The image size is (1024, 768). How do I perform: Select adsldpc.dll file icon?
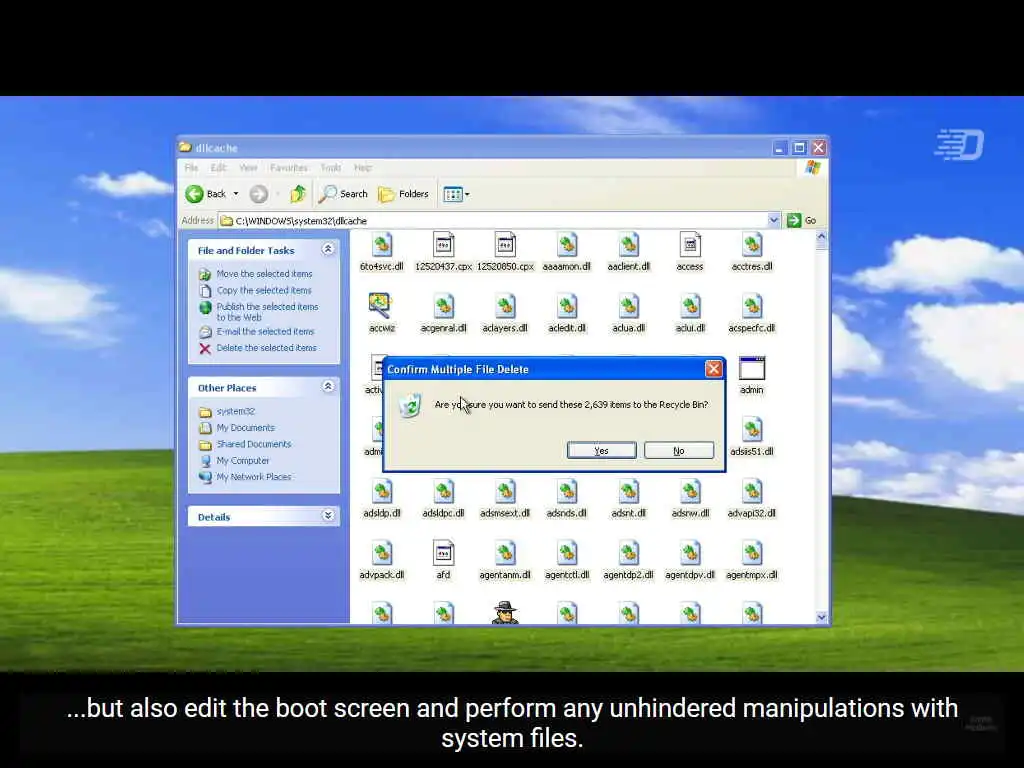click(443, 492)
